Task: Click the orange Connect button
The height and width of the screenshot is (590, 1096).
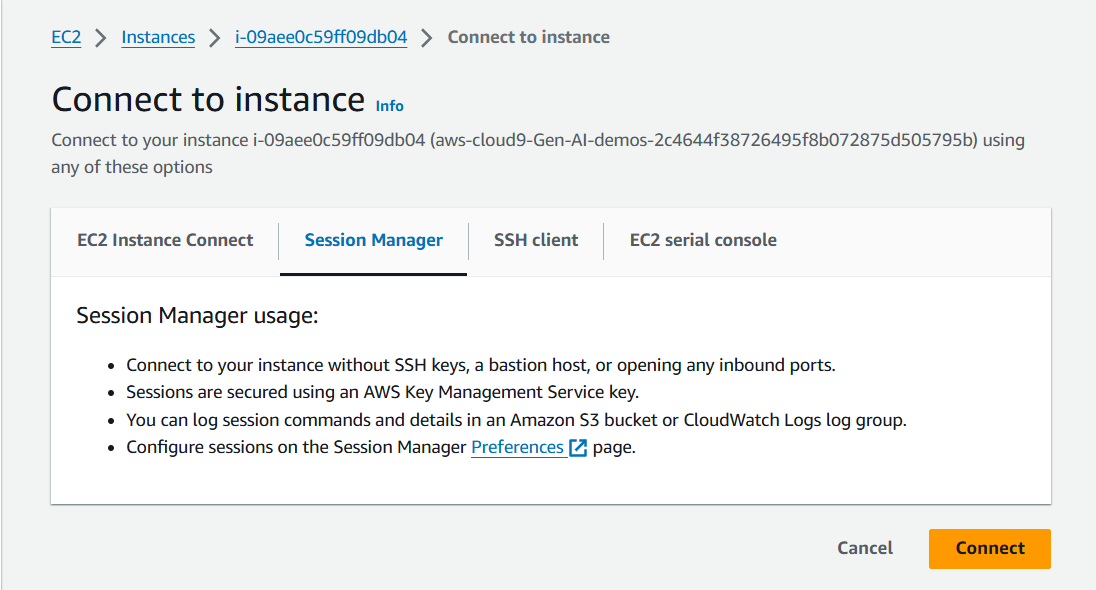Action: pos(990,548)
